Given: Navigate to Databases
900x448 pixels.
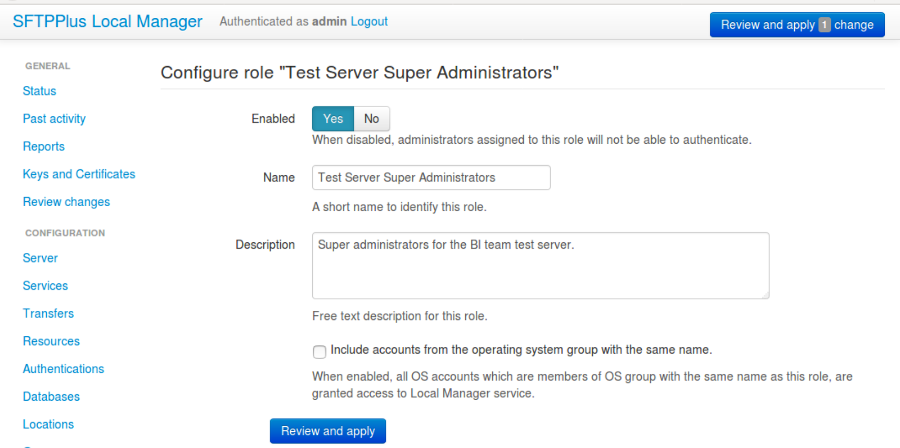Looking at the screenshot, I should (x=51, y=397).
